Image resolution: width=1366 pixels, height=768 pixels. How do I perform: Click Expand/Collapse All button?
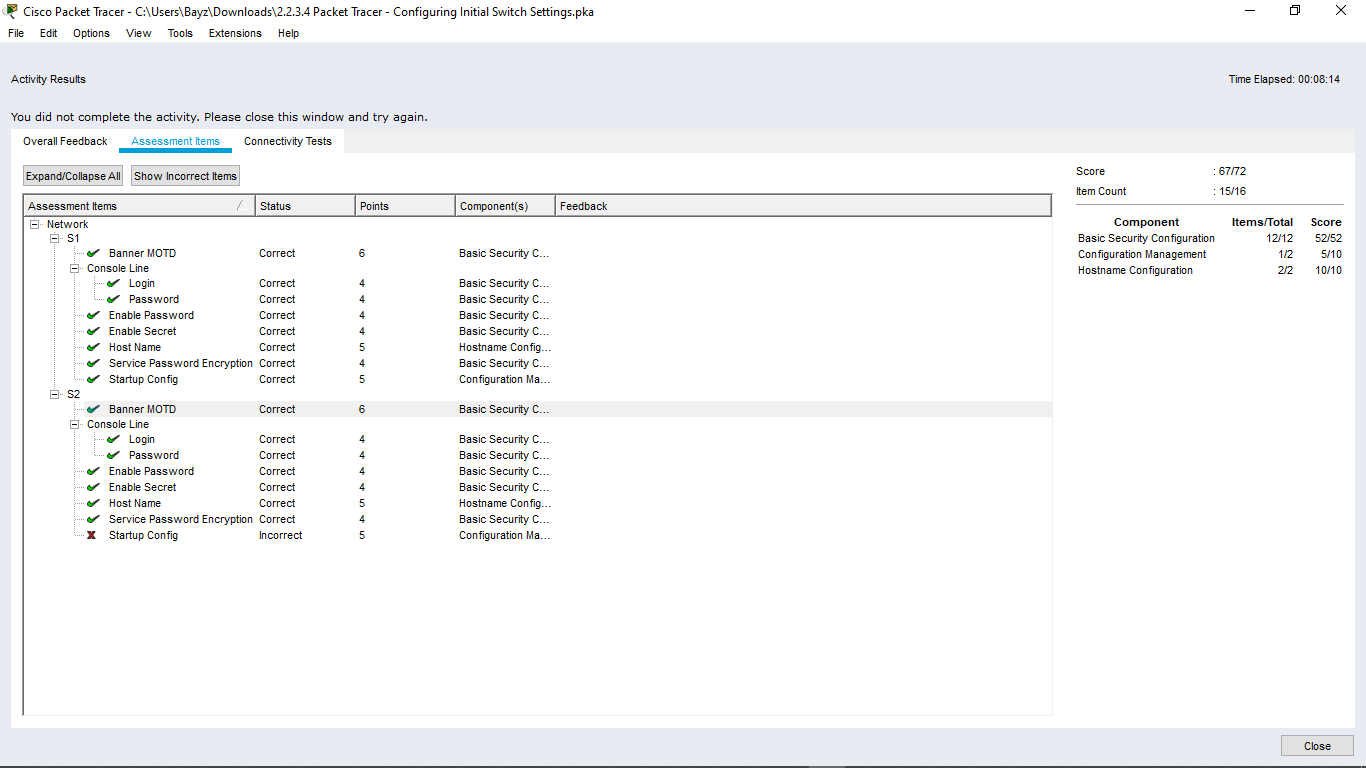(x=73, y=176)
